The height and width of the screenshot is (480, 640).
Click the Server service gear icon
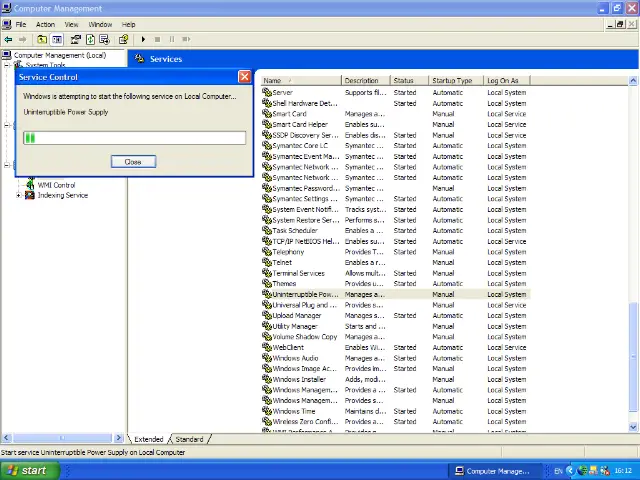[267, 92]
